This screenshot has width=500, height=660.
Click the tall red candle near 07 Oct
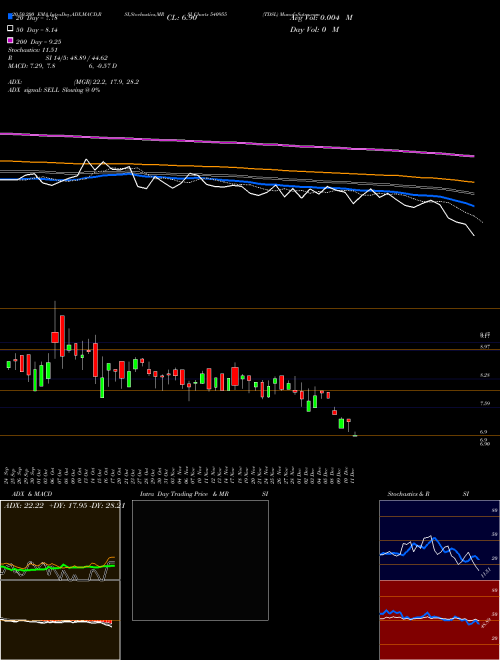[x=62, y=335]
